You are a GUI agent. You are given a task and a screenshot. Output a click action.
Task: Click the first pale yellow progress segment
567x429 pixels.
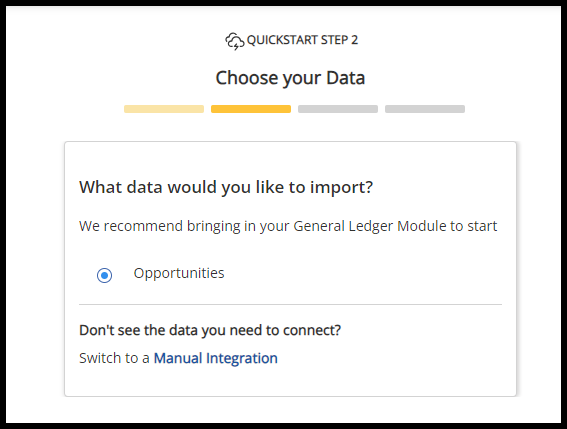(x=164, y=109)
